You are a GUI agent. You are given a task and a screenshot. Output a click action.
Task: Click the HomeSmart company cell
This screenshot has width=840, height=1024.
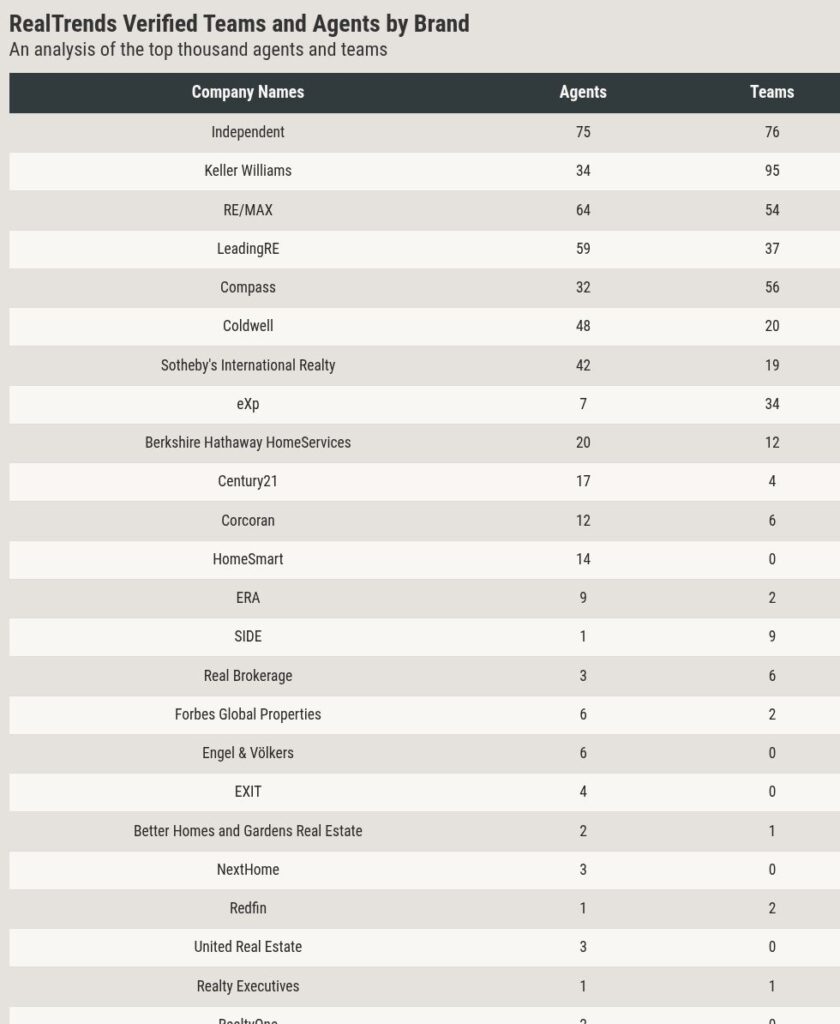[x=248, y=559]
